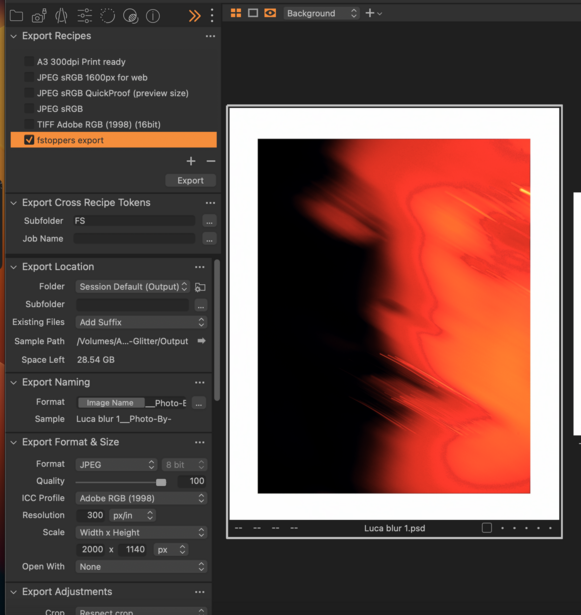Screen dimensions: 581x615
Task: Open the Lens tool tab icon
Action: 61,16
